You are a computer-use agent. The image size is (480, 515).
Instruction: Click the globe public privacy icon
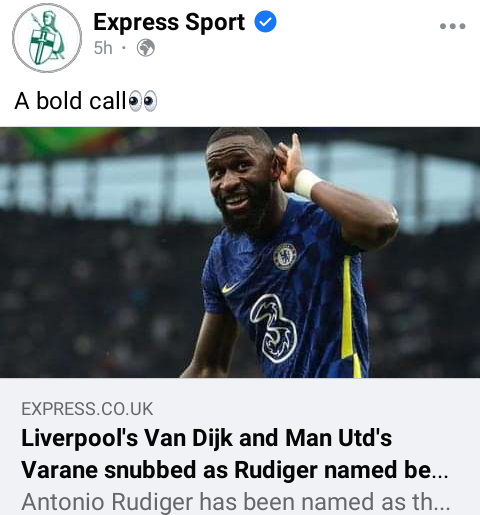pos(146,48)
